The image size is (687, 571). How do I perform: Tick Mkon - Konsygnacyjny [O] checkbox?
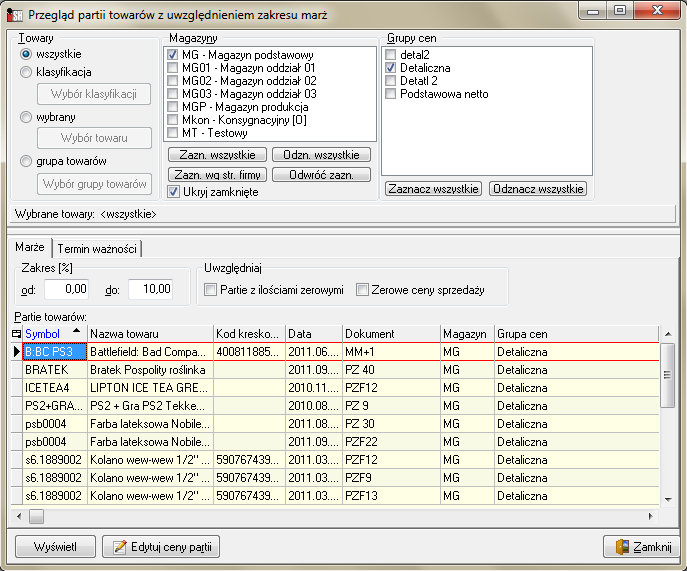(173, 120)
